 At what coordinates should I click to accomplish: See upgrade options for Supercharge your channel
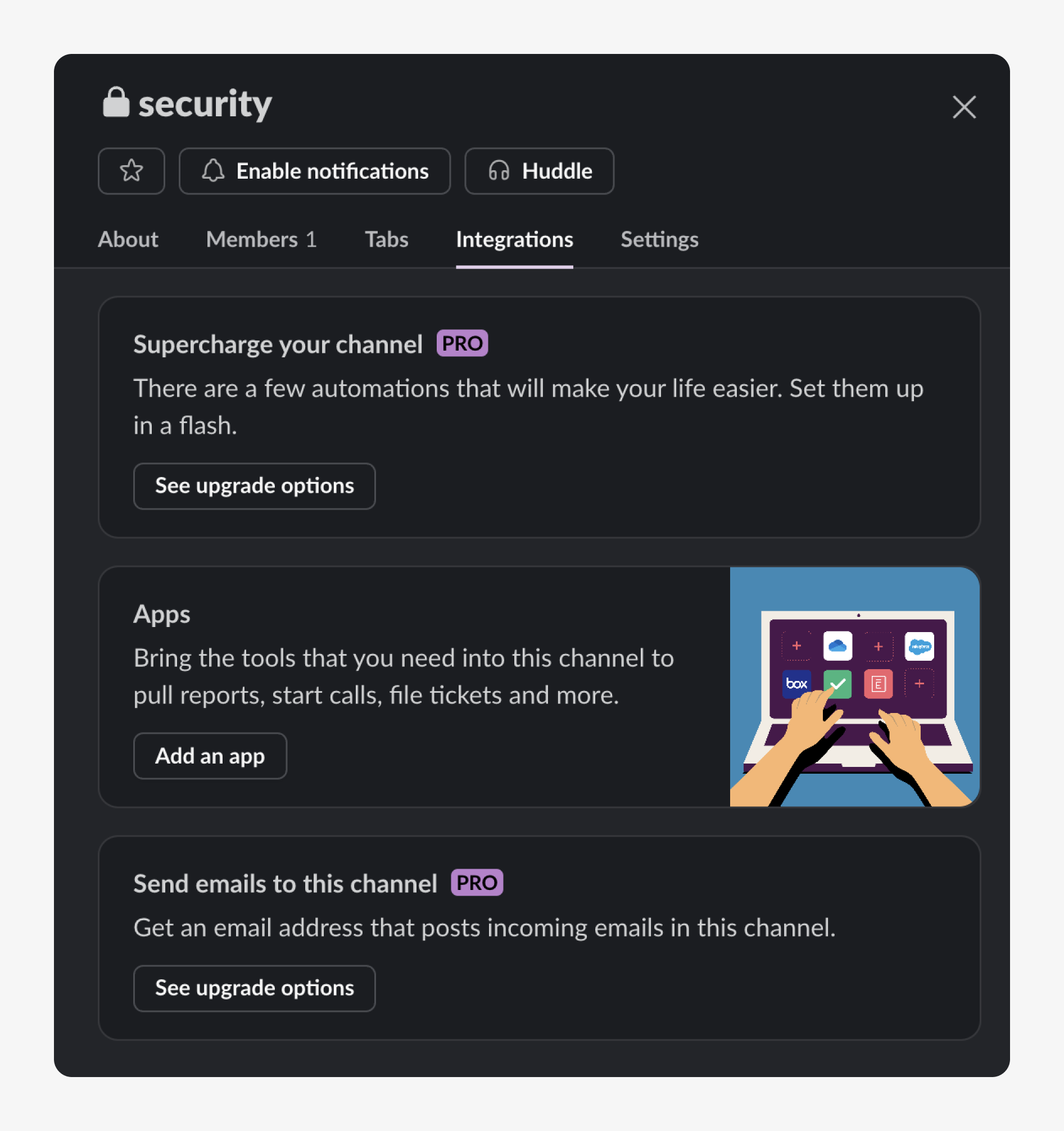coord(254,486)
